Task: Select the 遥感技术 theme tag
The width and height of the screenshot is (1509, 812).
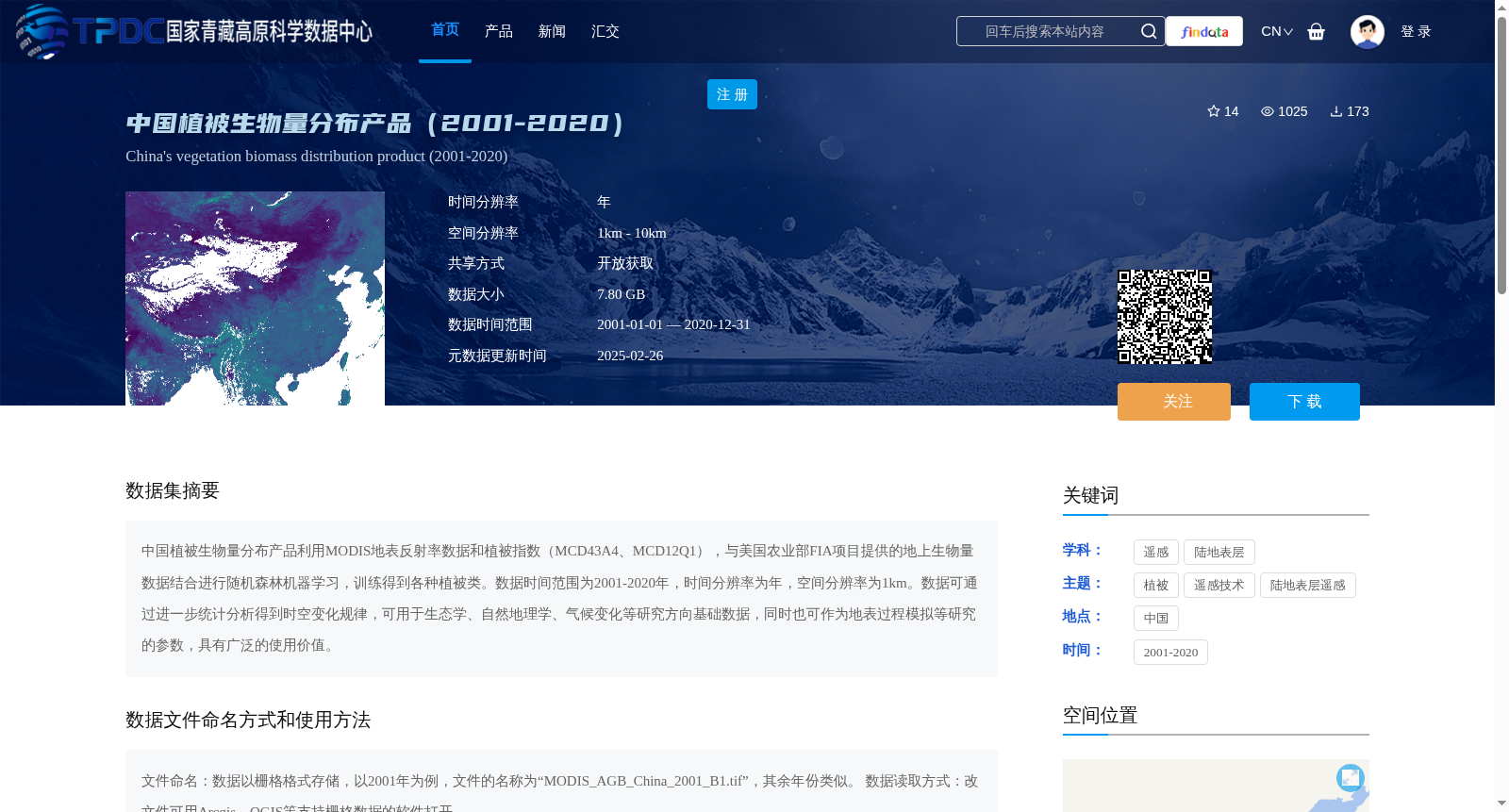Action: coord(1219,586)
